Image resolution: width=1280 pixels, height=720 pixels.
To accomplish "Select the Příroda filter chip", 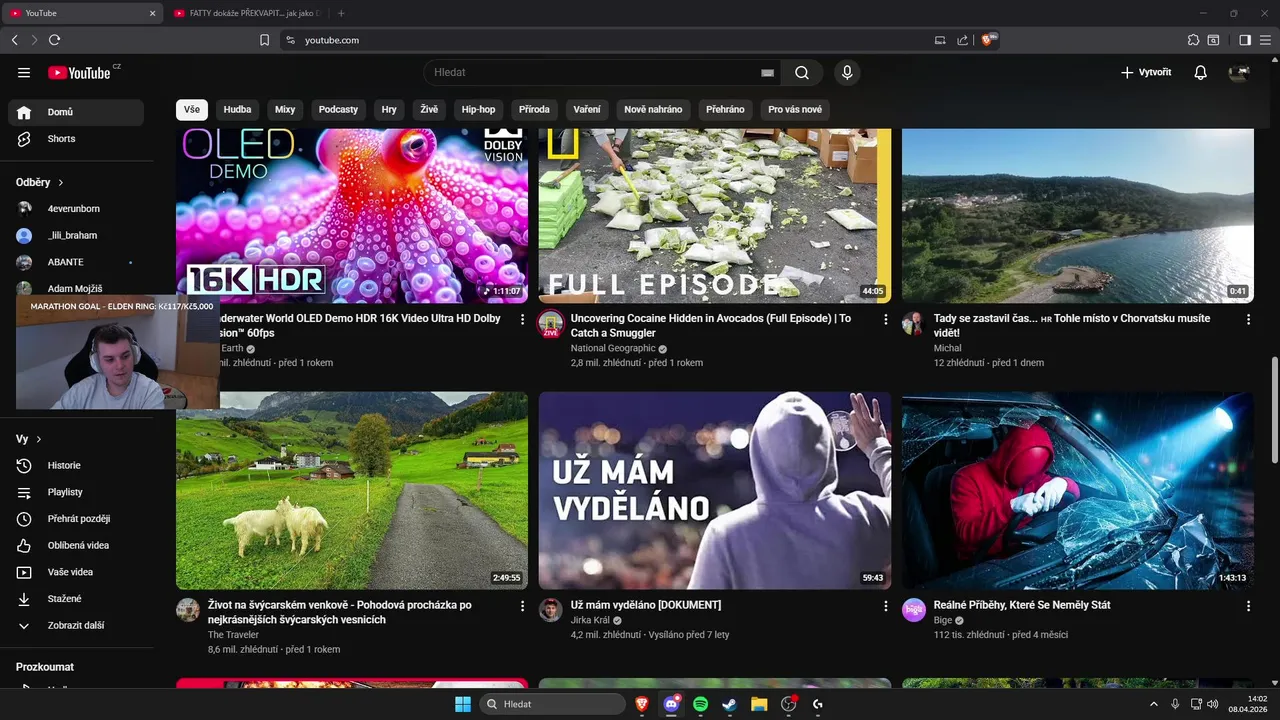I will (534, 110).
